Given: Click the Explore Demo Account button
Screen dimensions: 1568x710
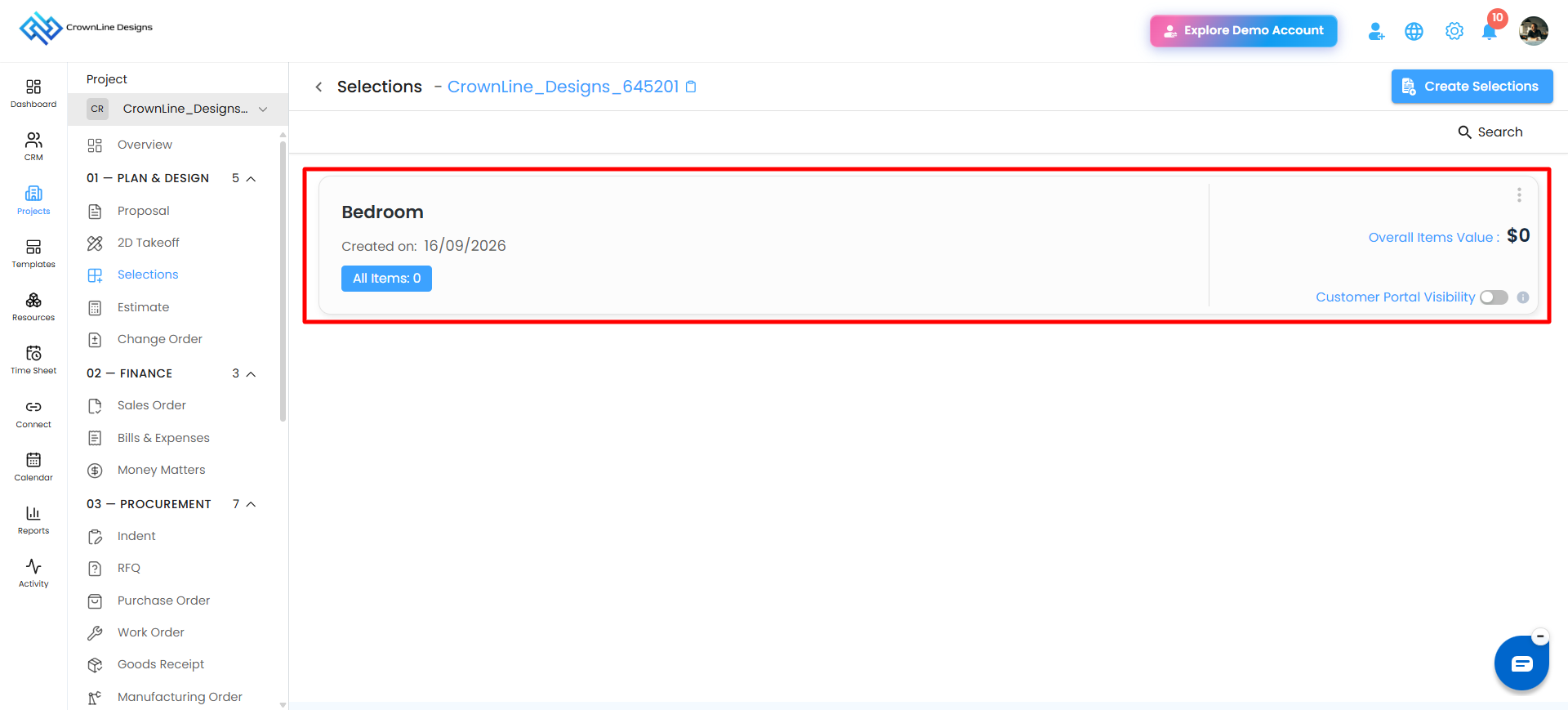Looking at the screenshot, I should pos(1243,30).
